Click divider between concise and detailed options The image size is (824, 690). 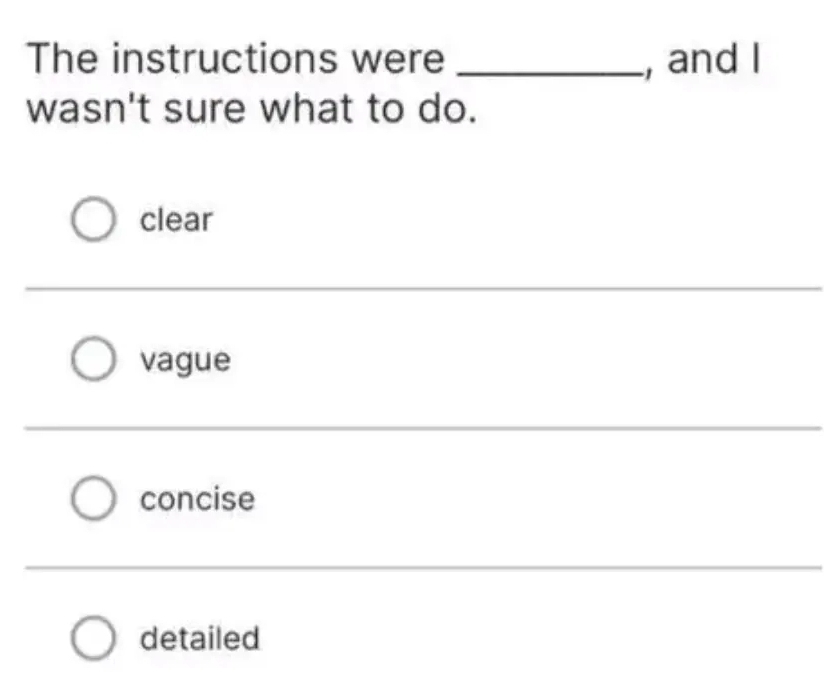422,567
